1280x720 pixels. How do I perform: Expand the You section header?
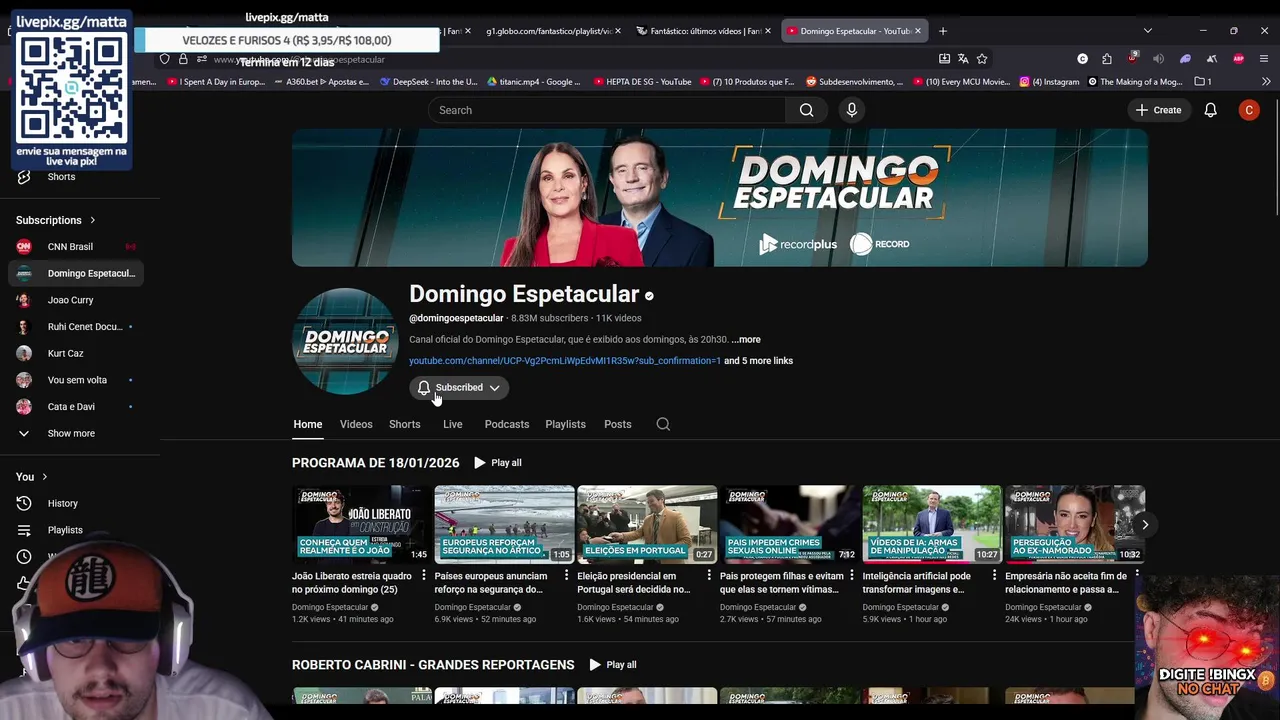32,477
